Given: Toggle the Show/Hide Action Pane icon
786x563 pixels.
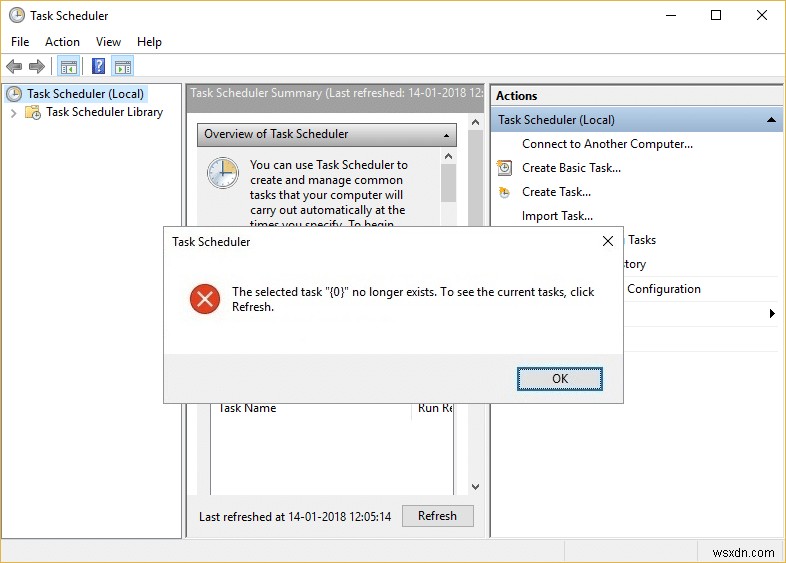Looking at the screenshot, I should click(x=123, y=66).
